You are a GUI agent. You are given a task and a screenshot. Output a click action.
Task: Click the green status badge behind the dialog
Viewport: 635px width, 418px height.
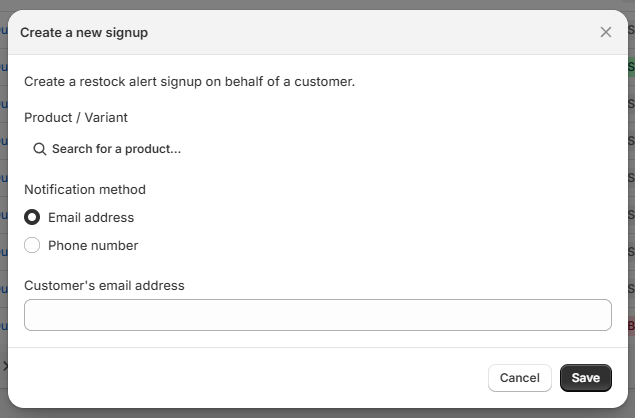tap(631, 67)
